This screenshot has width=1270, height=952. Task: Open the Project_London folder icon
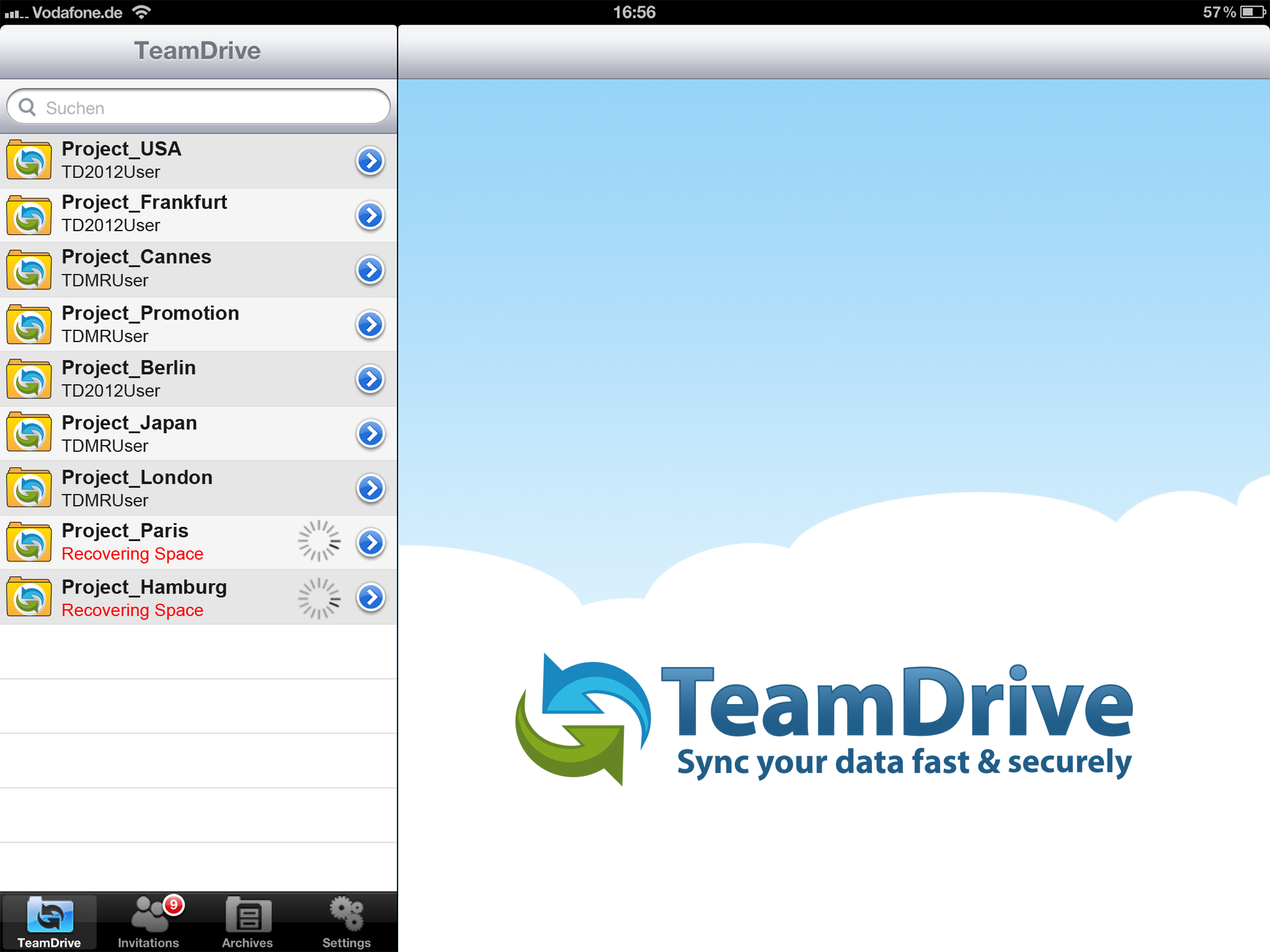[29, 488]
